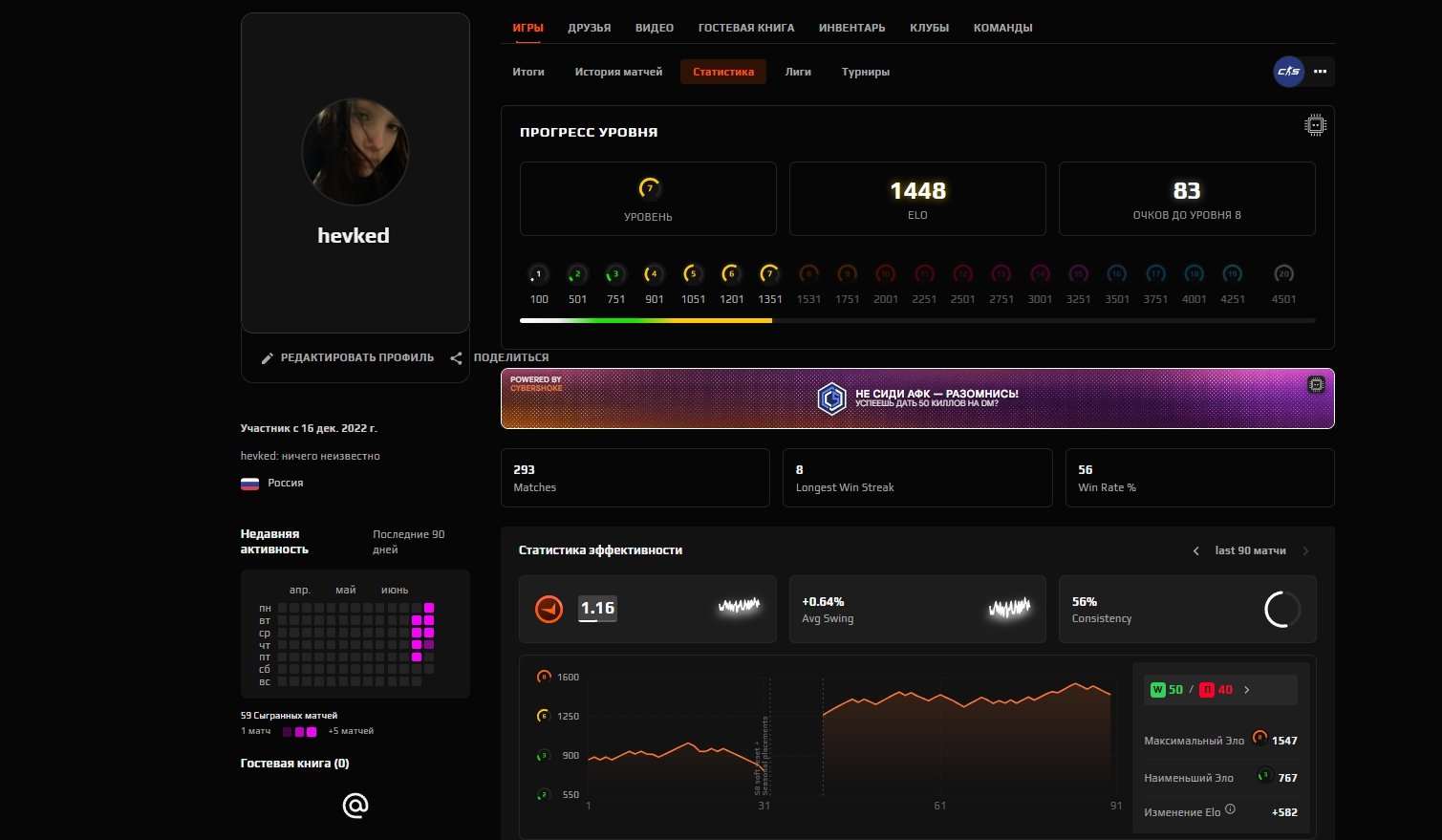Screen dimensions: 1442x840
Task: Click the 1448 ELO value
Action: pyautogui.click(x=917, y=191)
